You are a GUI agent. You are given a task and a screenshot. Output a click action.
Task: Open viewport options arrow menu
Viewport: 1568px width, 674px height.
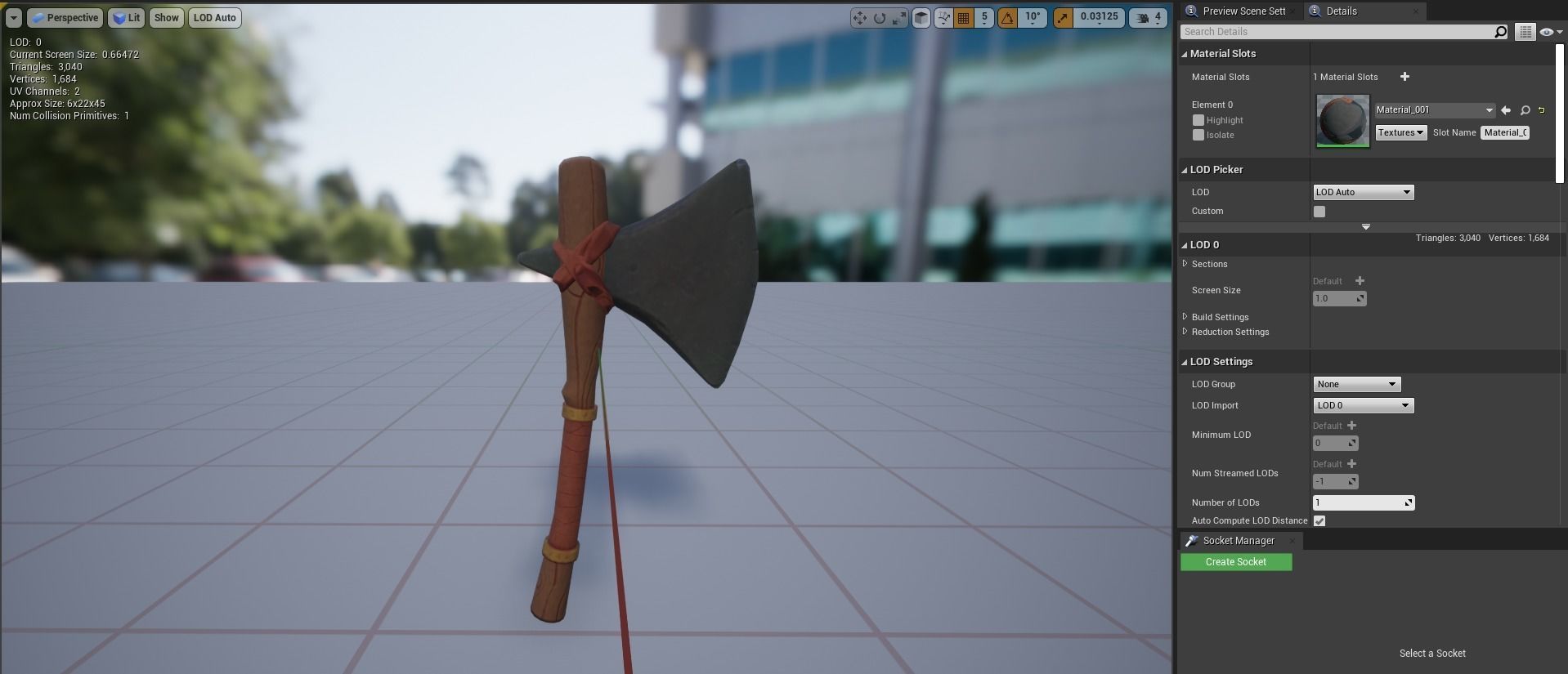[x=14, y=18]
